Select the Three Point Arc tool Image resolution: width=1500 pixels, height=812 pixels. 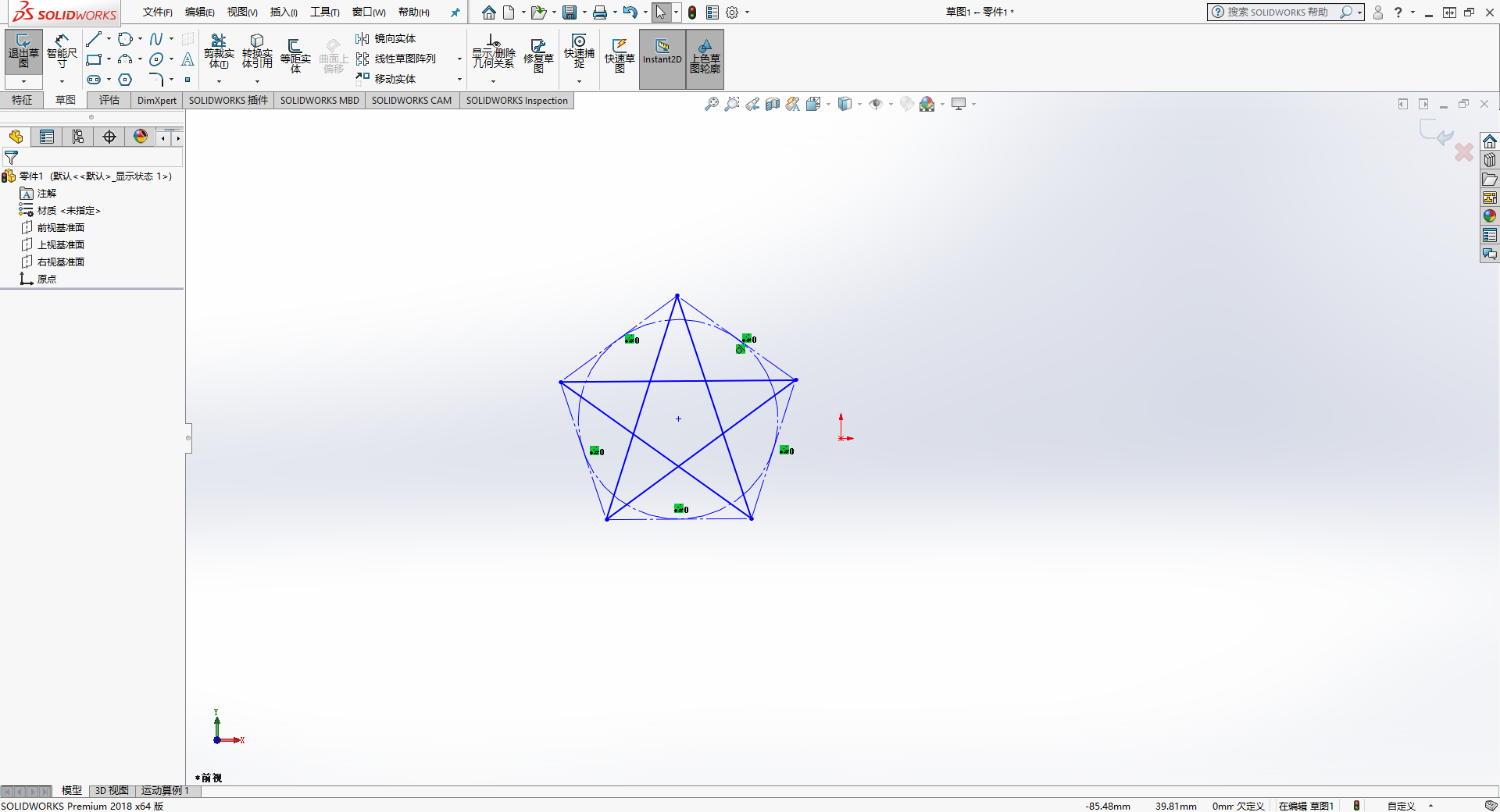point(125,59)
